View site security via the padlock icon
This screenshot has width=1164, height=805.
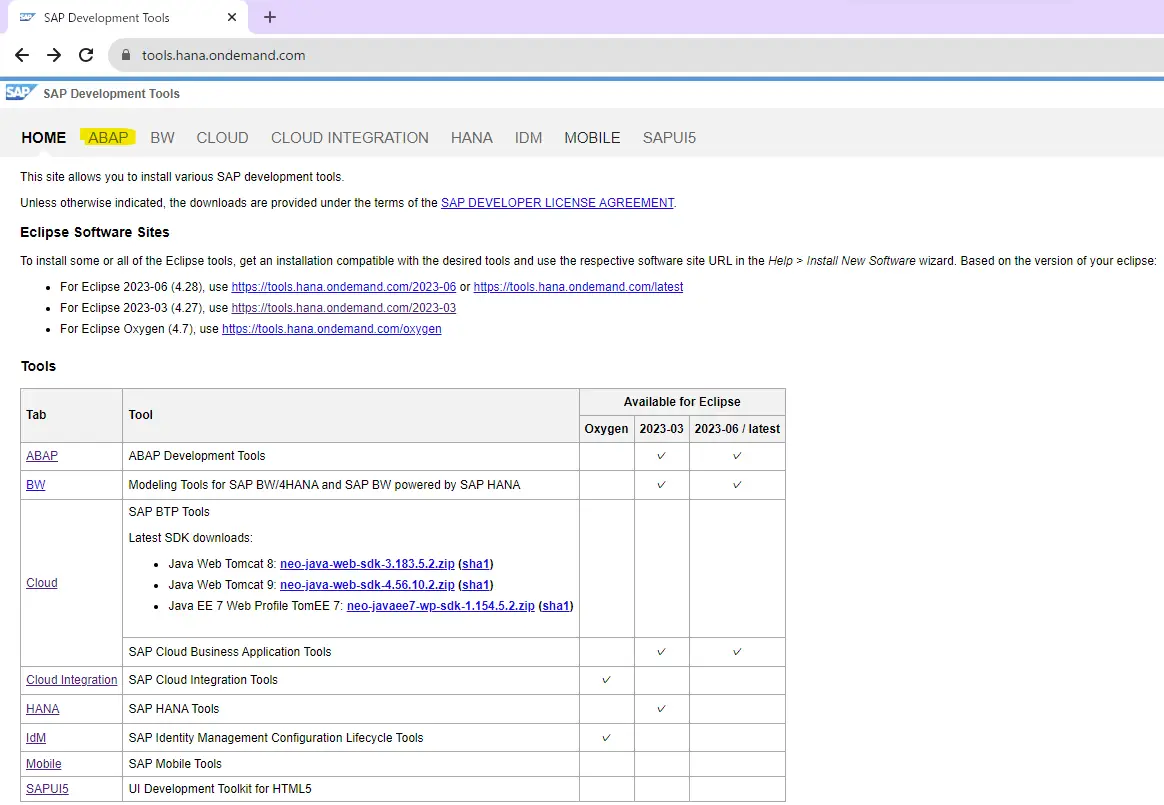click(126, 55)
